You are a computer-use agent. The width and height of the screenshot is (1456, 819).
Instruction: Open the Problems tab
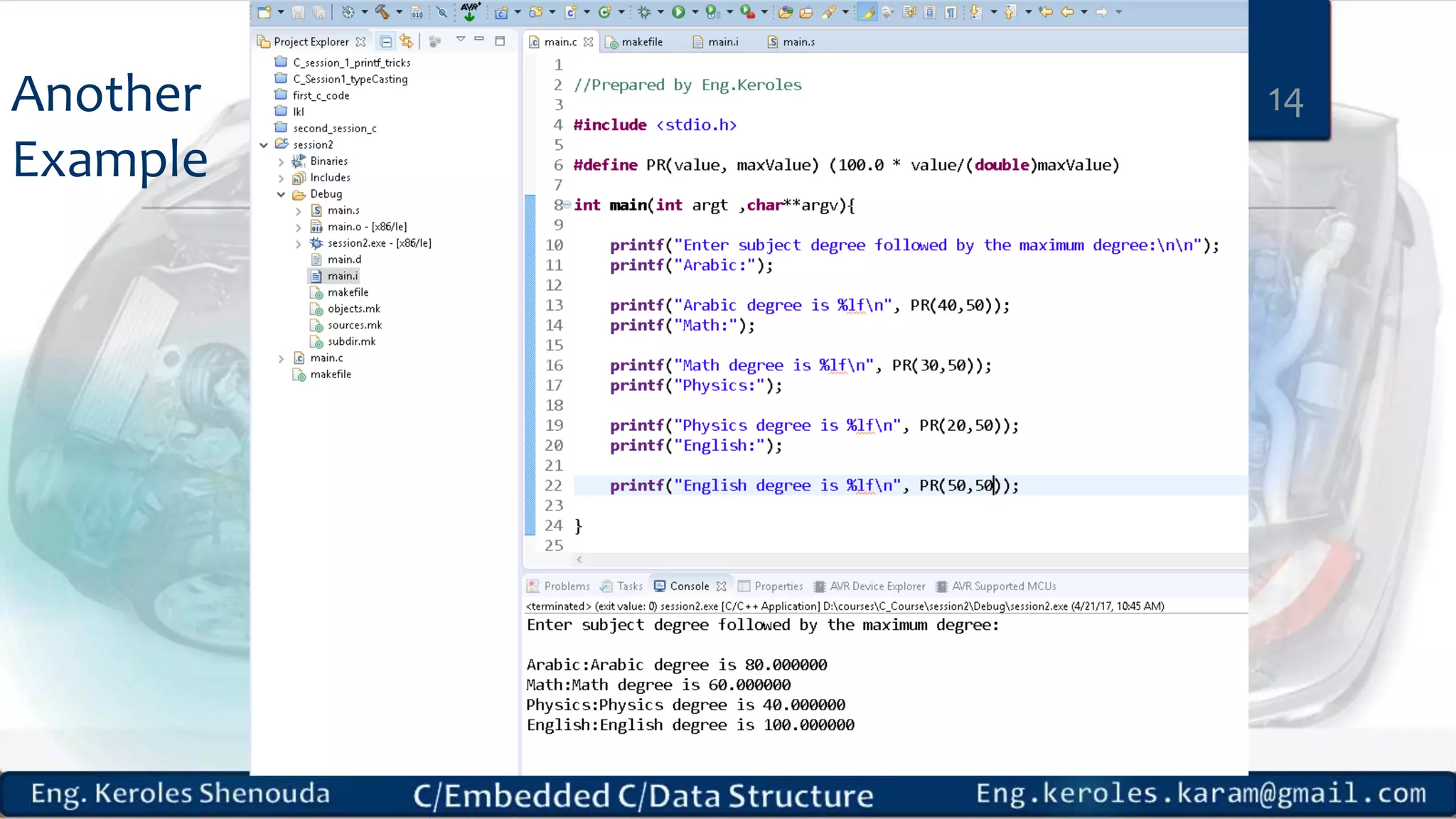pyautogui.click(x=566, y=586)
